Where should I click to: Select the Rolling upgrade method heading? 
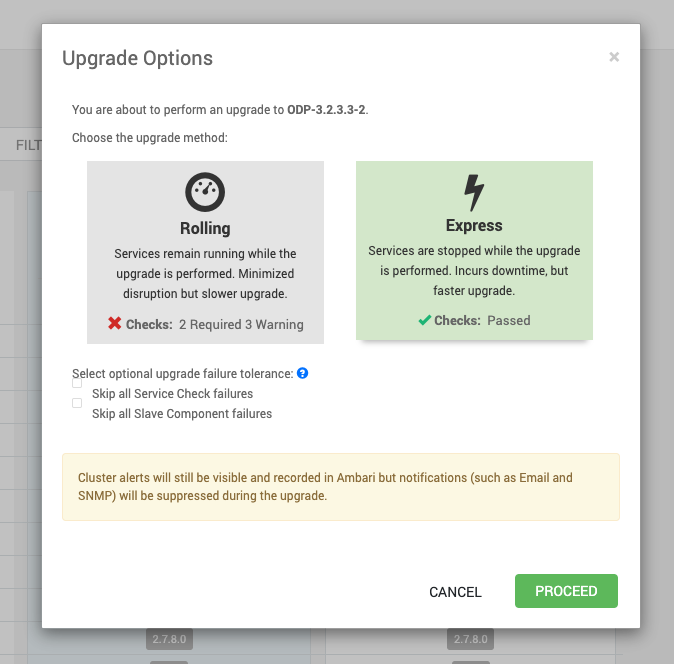coord(205,228)
